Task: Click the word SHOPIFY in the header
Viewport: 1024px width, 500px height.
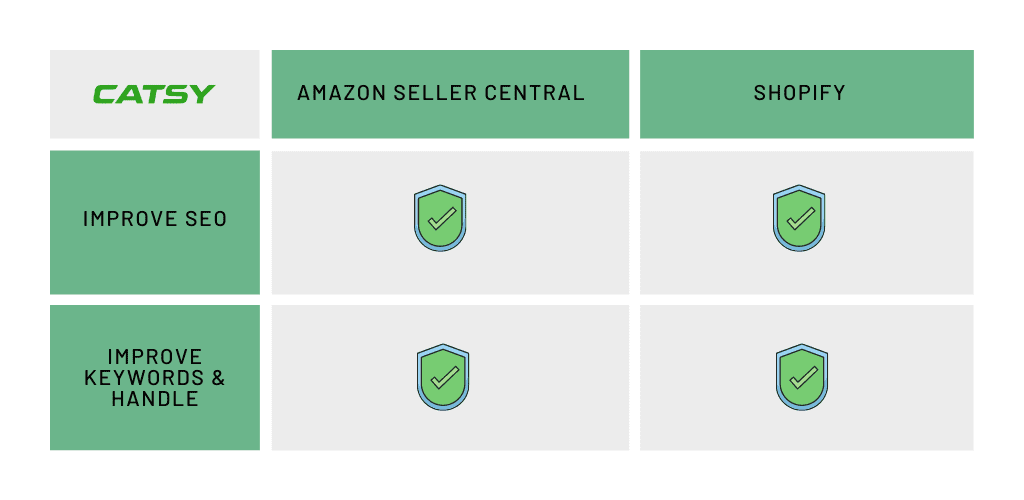Action: (x=799, y=93)
